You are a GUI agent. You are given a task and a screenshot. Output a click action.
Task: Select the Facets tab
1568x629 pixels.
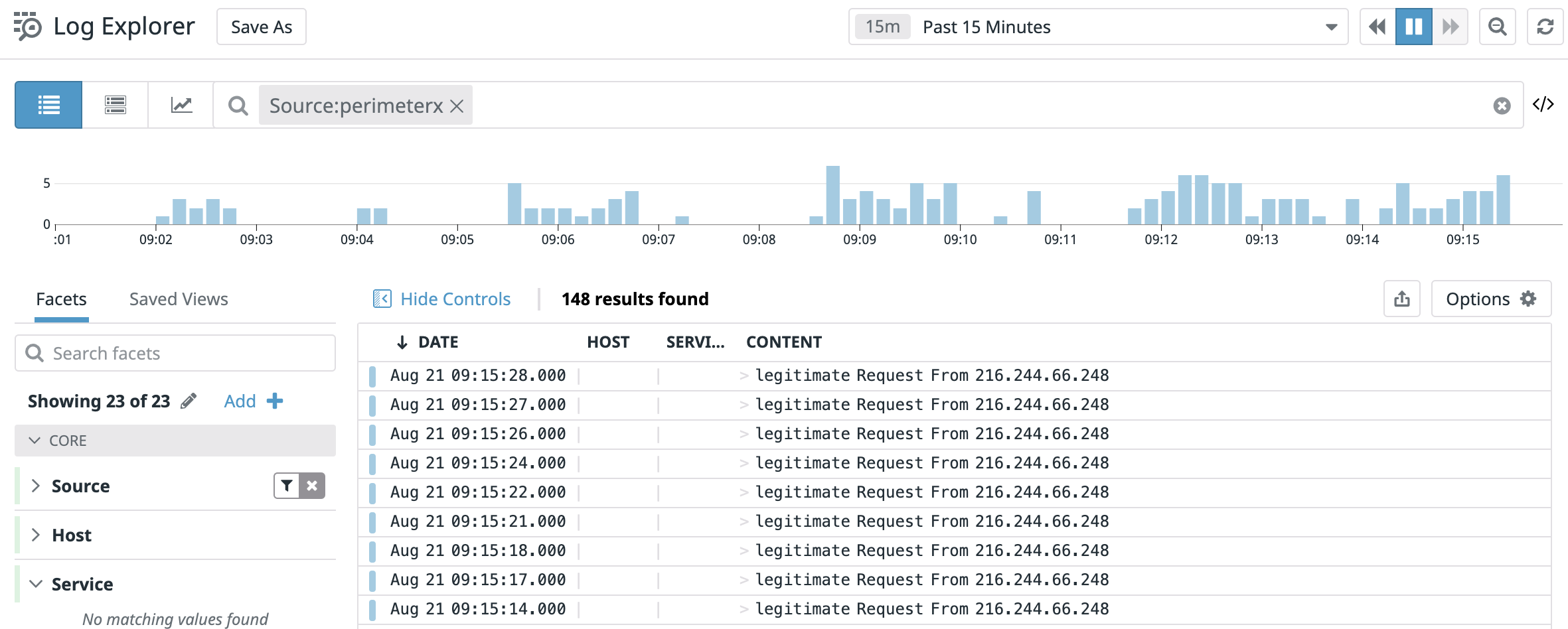click(x=61, y=299)
